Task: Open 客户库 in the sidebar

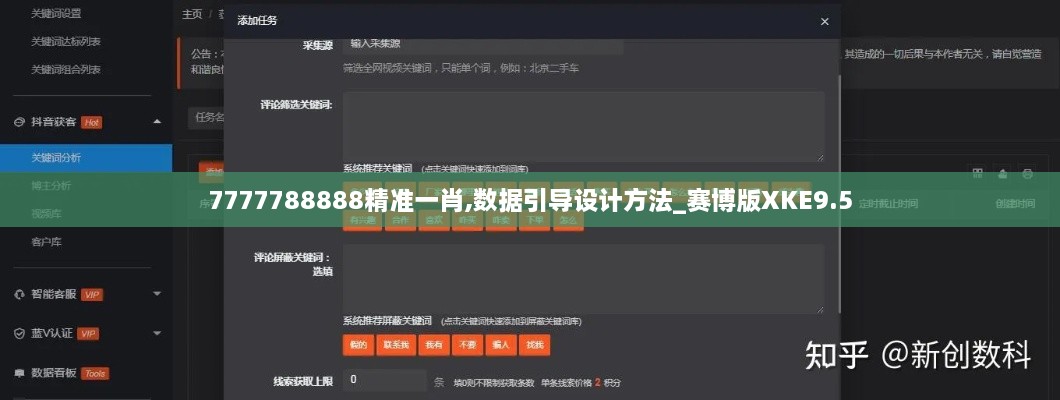Action: coord(46,241)
